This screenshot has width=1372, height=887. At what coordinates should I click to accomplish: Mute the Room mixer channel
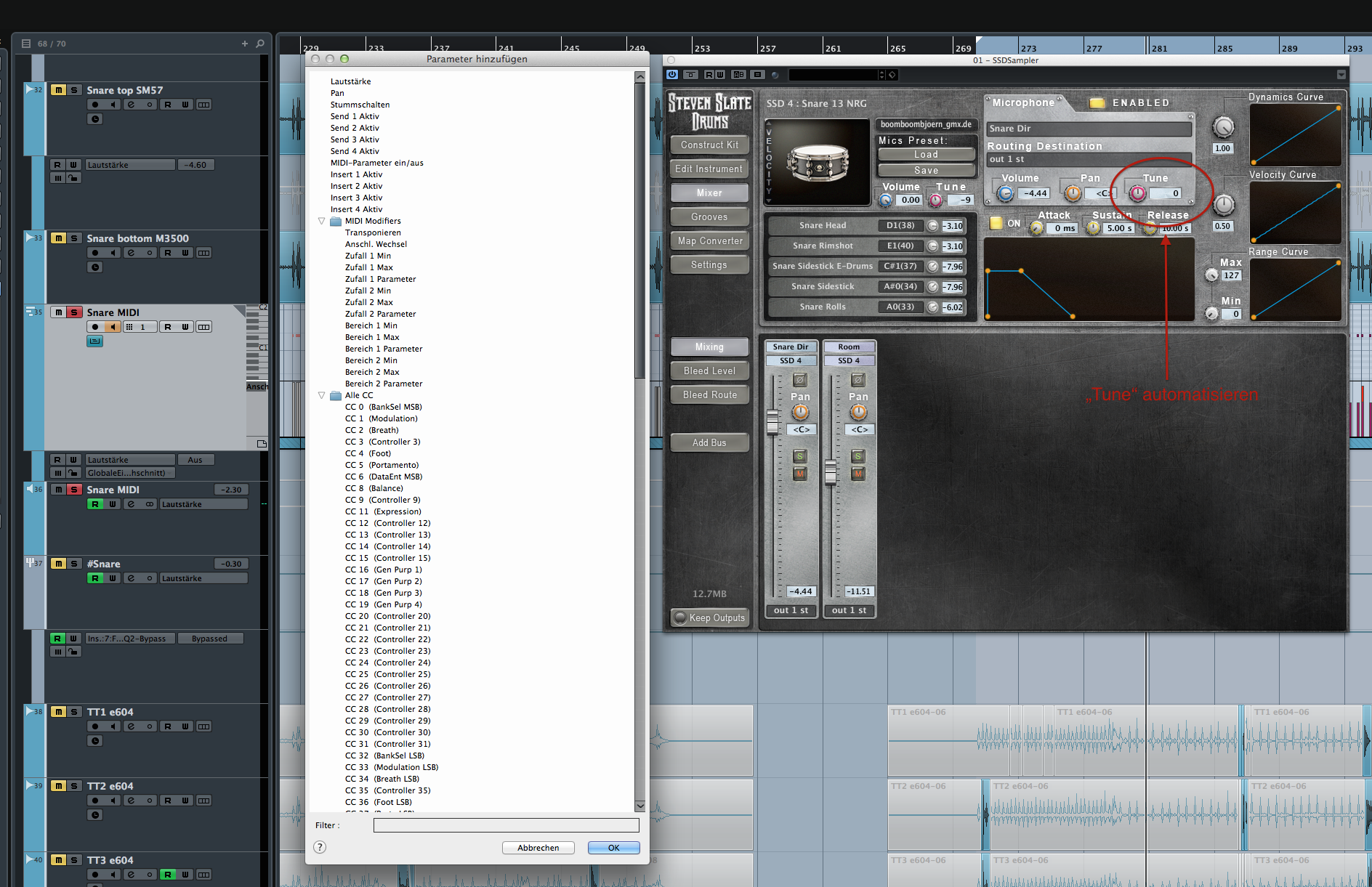(x=858, y=474)
